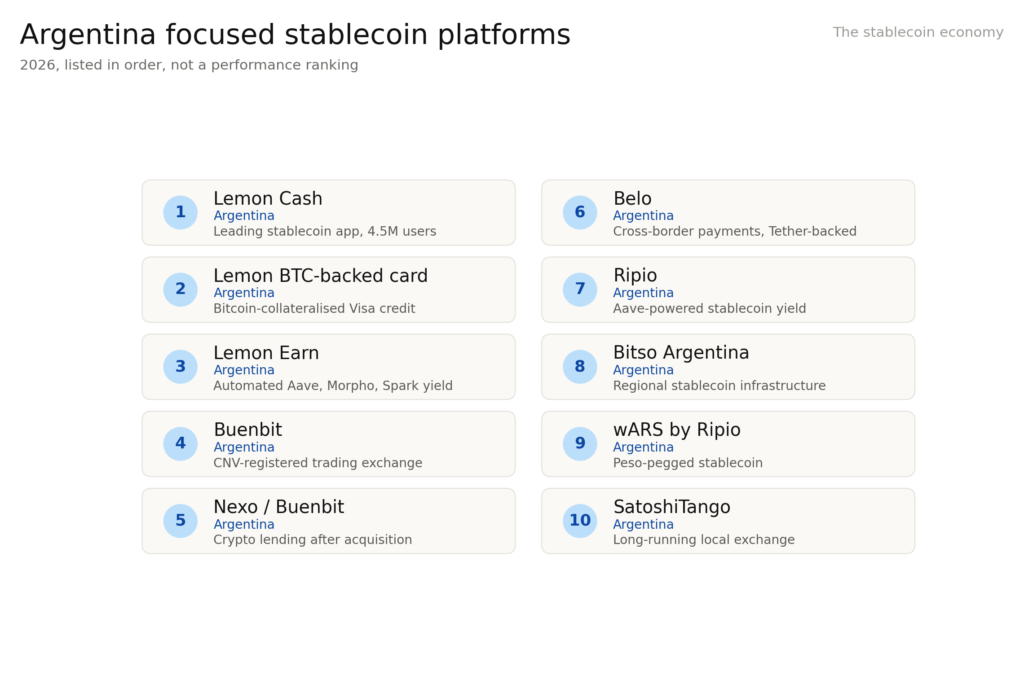
Task: Click the number 4 badge beside Buenbit
Action: click(x=180, y=444)
